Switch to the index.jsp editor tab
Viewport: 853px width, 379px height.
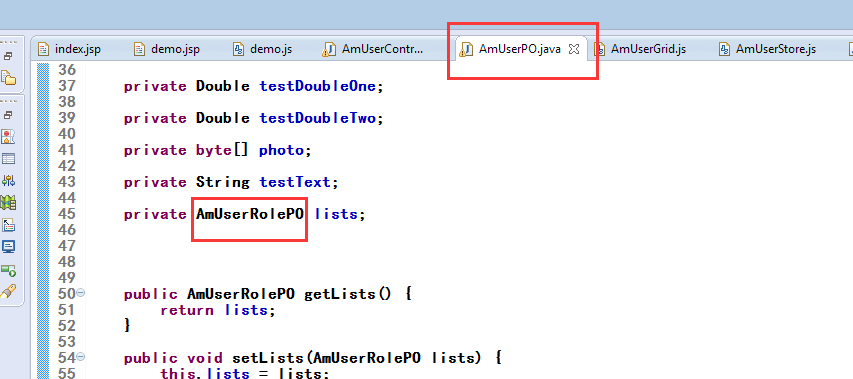pos(69,49)
